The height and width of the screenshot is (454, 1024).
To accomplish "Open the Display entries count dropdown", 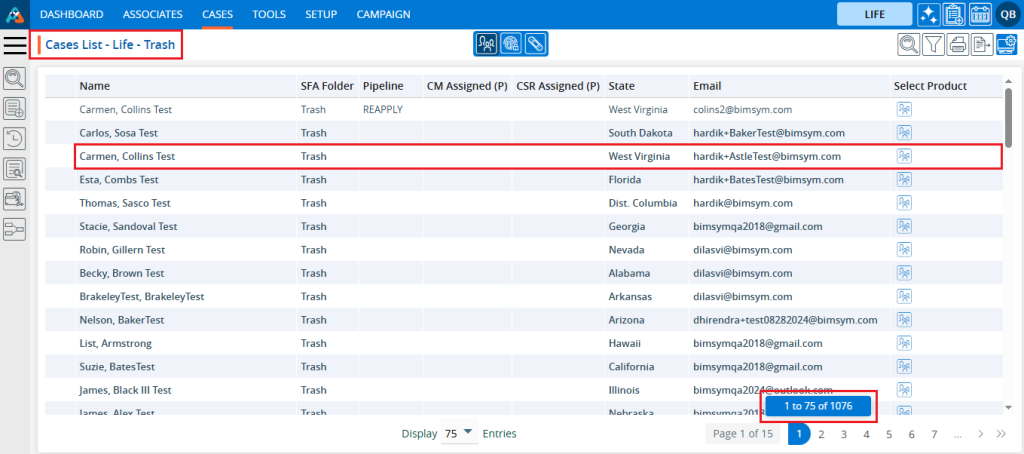I will [x=458, y=434].
